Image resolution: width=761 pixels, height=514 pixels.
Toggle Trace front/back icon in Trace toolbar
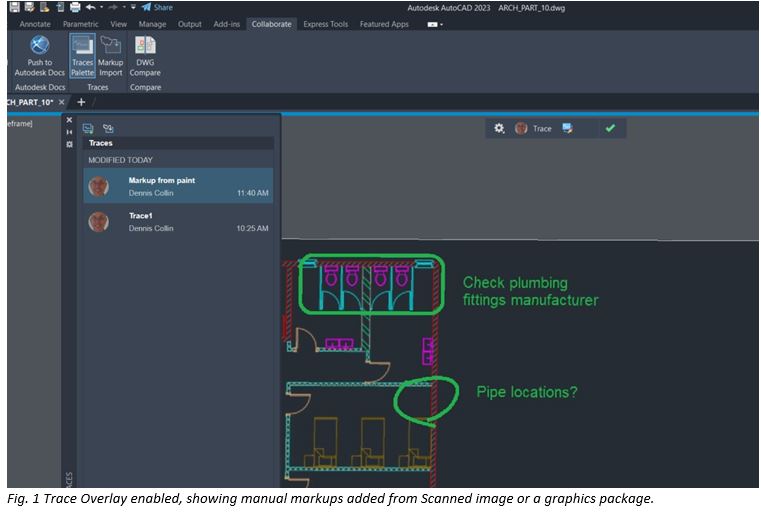[x=567, y=128]
